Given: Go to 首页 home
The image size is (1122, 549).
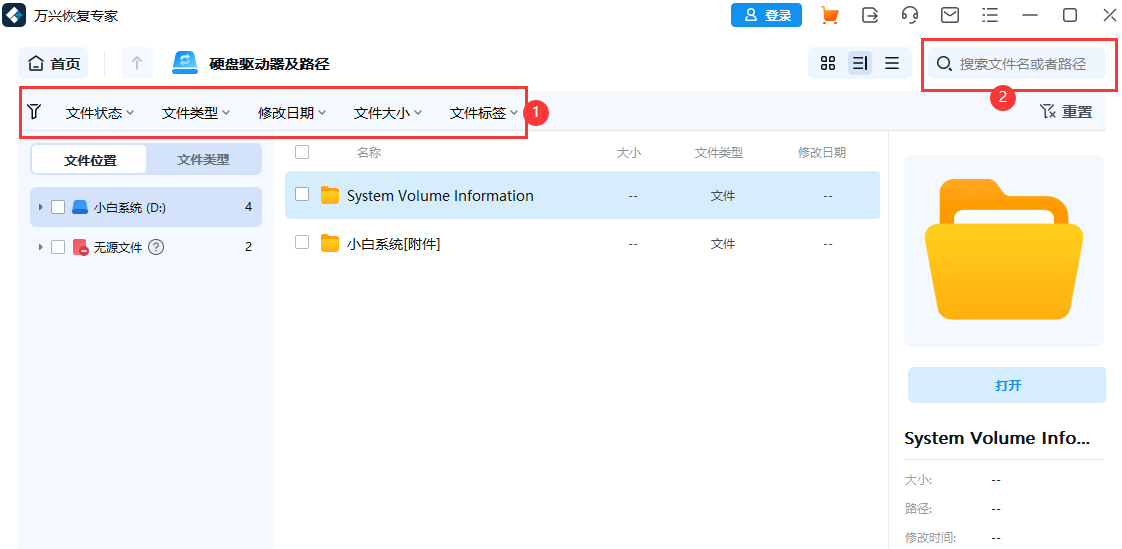Looking at the screenshot, I should click(54, 63).
